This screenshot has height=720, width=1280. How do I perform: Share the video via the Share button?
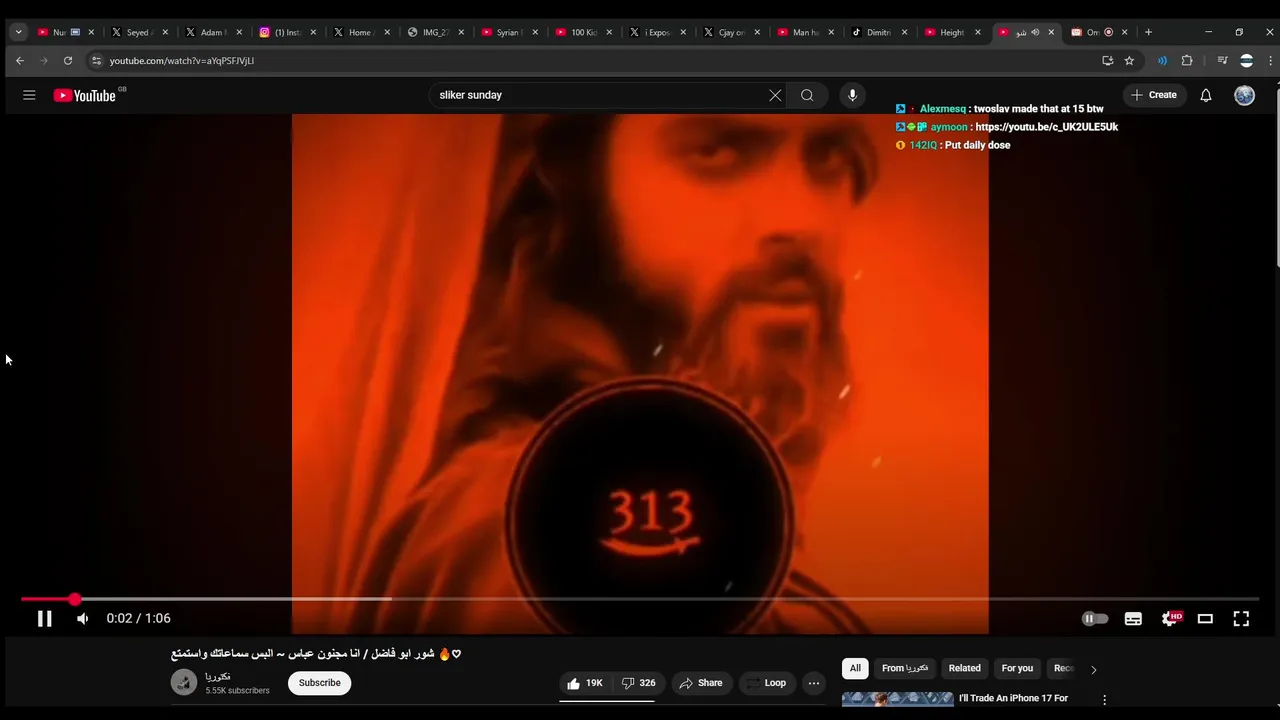[x=700, y=683]
